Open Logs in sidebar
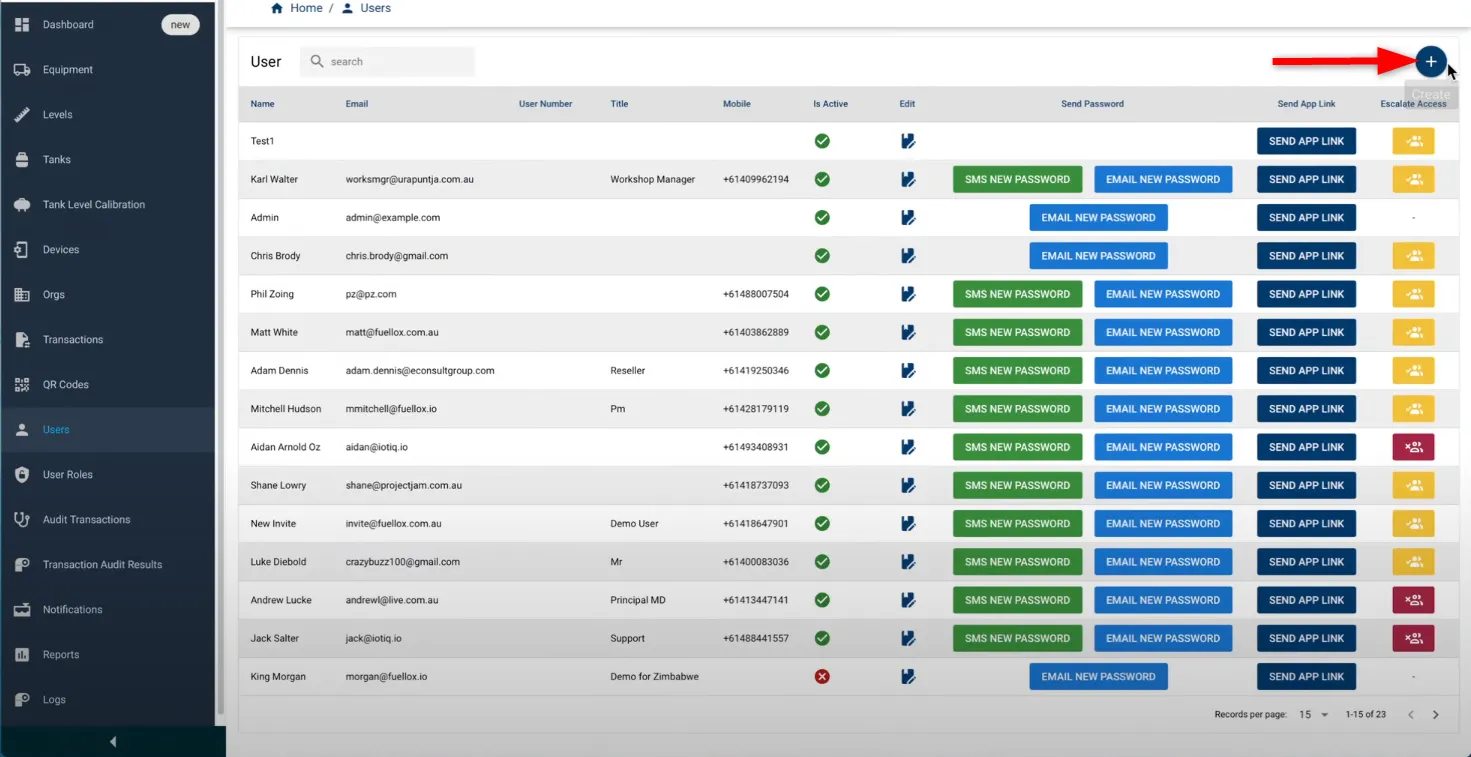Viewport: 1471px width, 757px height. (107, 700)
